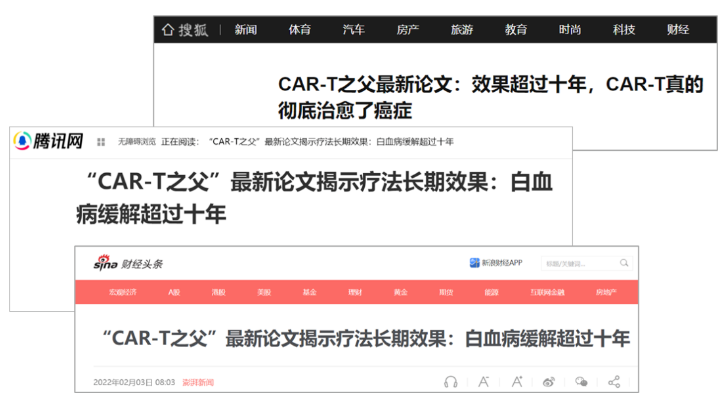Click the Sina 财经头条 logo
Image resolution: width=725 pixels, height=403 pixels.
point(127,263)
